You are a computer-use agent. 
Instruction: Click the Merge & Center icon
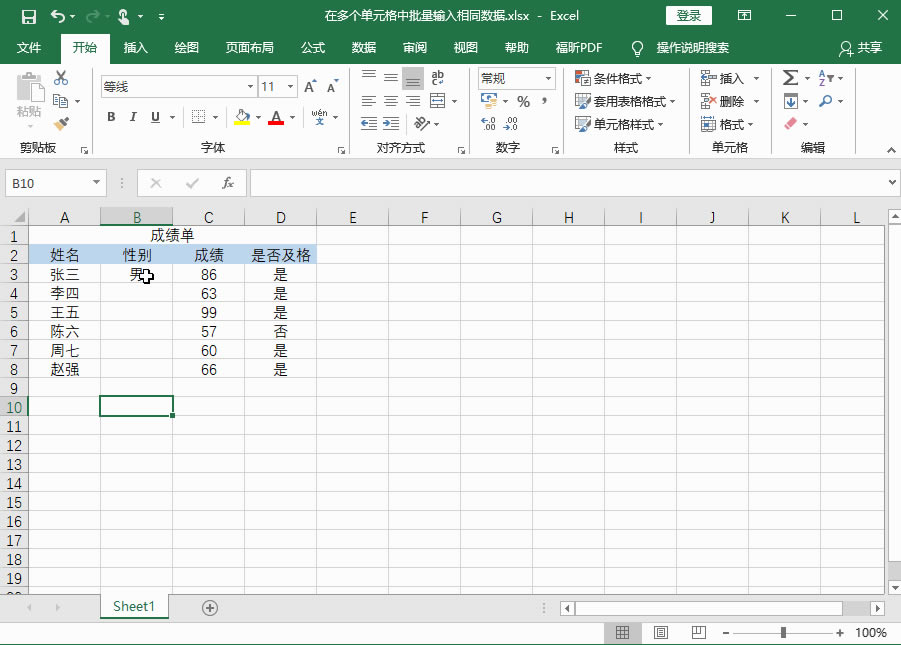[437, 101]
